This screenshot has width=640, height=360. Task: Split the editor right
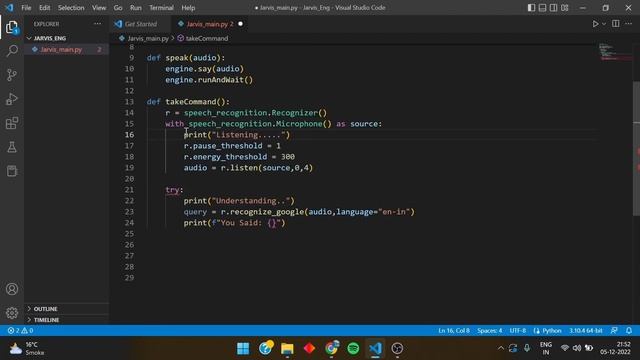616,24
